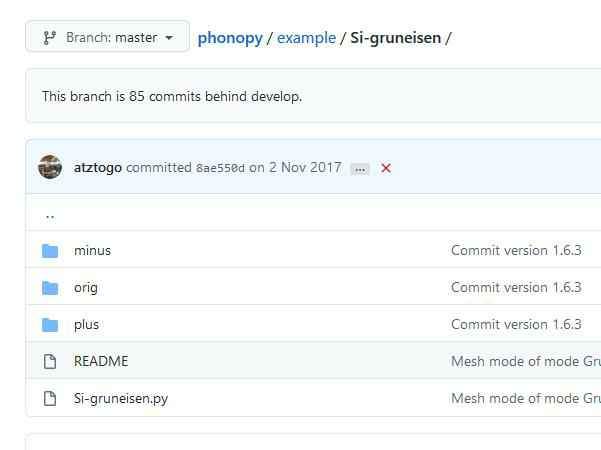Click the minus folder icon

tap(50, 251)
